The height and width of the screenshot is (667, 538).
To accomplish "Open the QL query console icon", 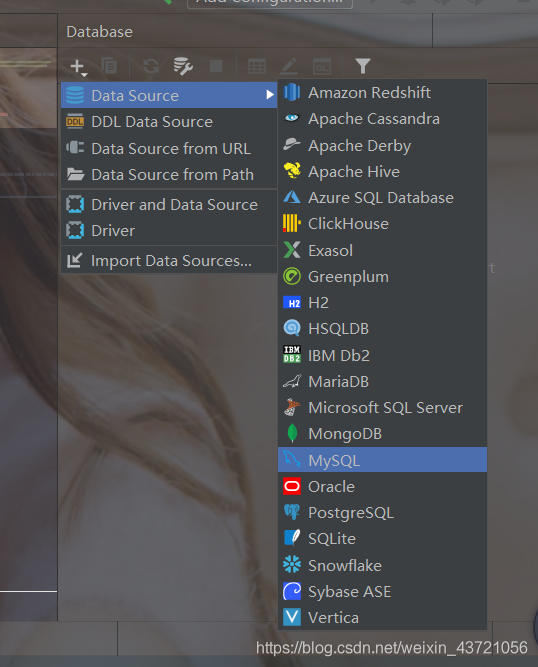I will click(x=322, y=67).
